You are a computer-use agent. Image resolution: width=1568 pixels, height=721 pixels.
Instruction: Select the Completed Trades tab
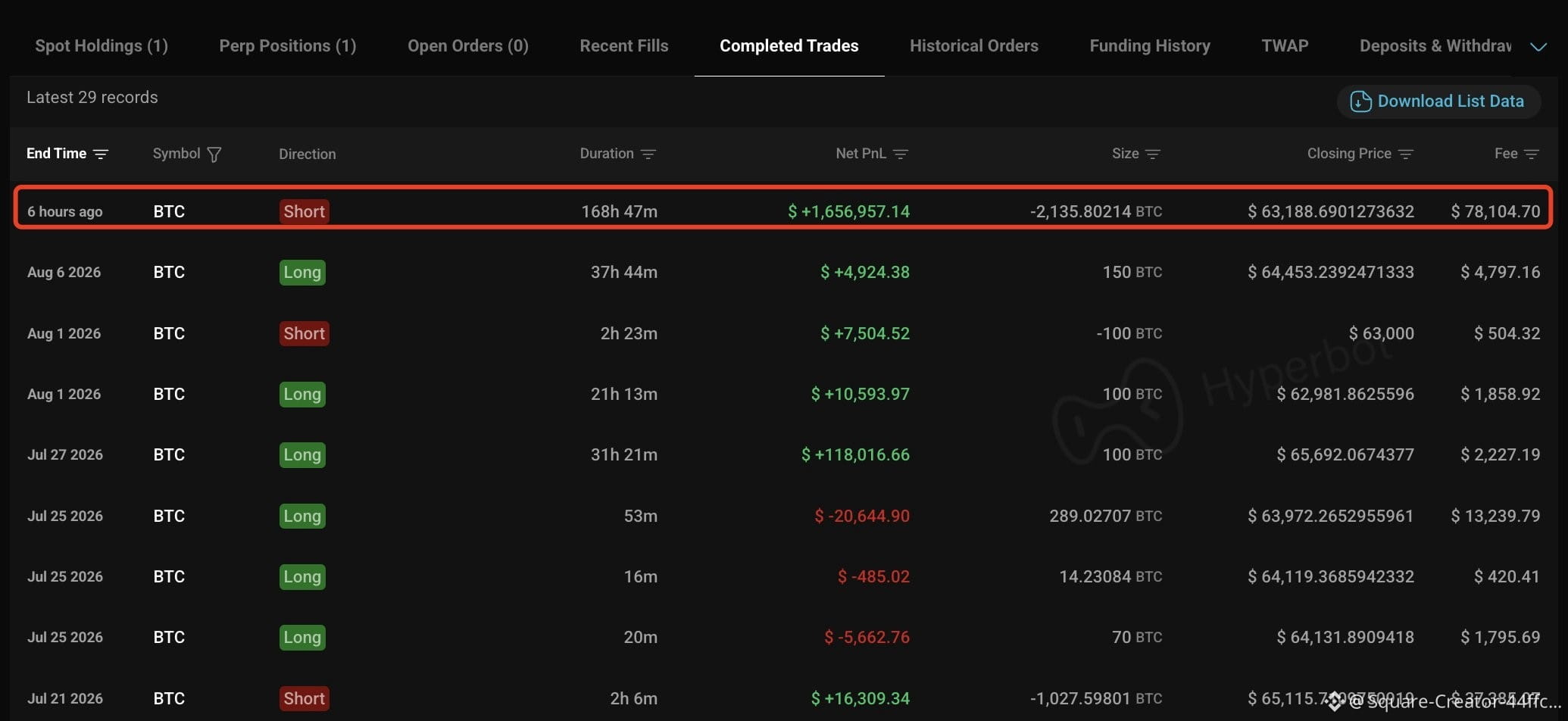coord(789,45)
